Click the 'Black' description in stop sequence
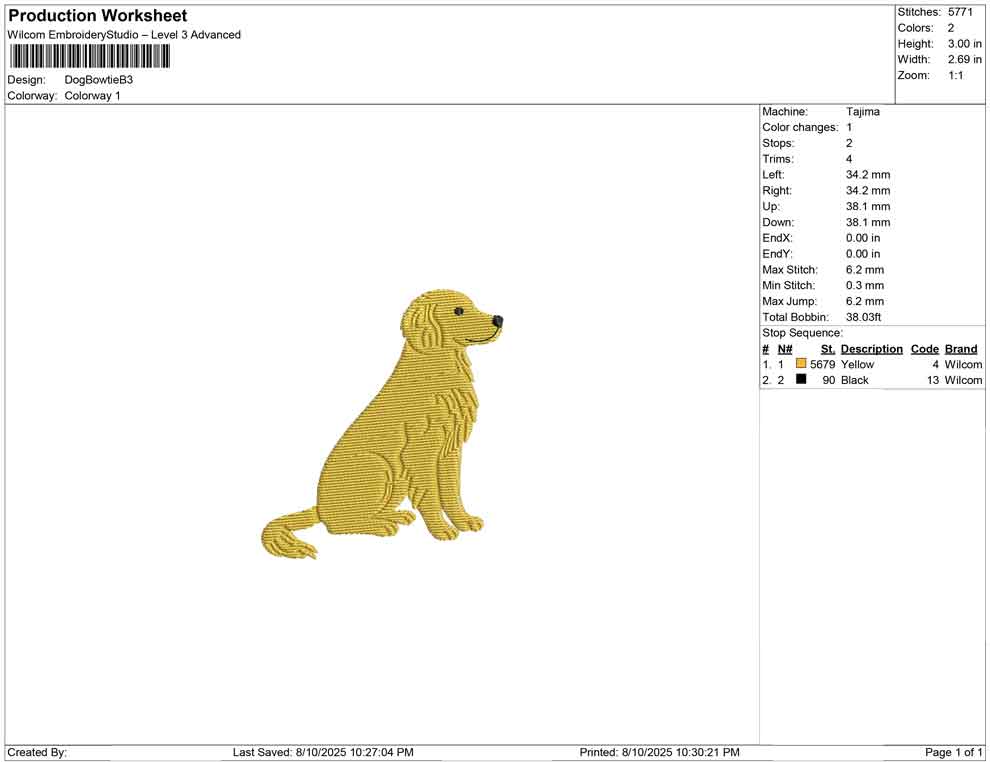This screenshot has width=990, height=762. (x=855, y=380)
